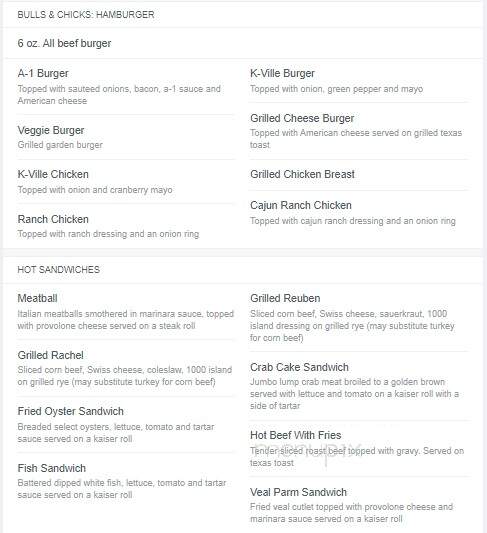
Task: Choose Cajun Ranch Chicken
Action: tap(301, 205)
